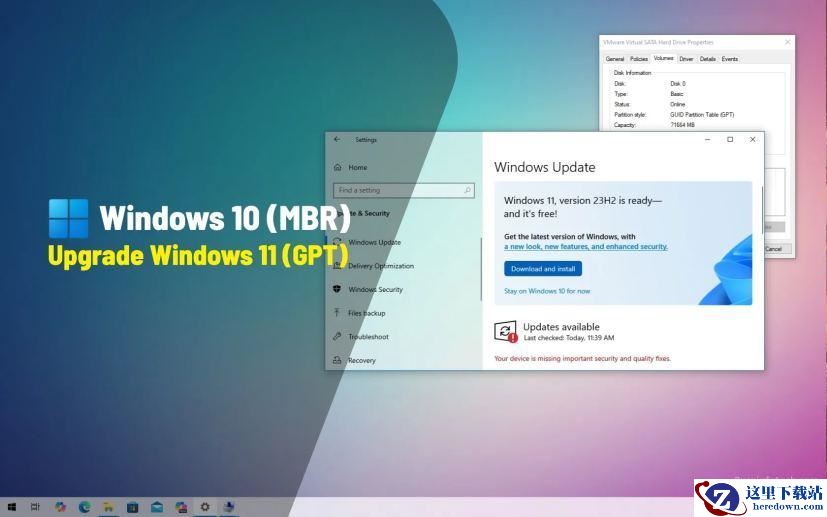Minimize the Settings window

tap(708, 139)
